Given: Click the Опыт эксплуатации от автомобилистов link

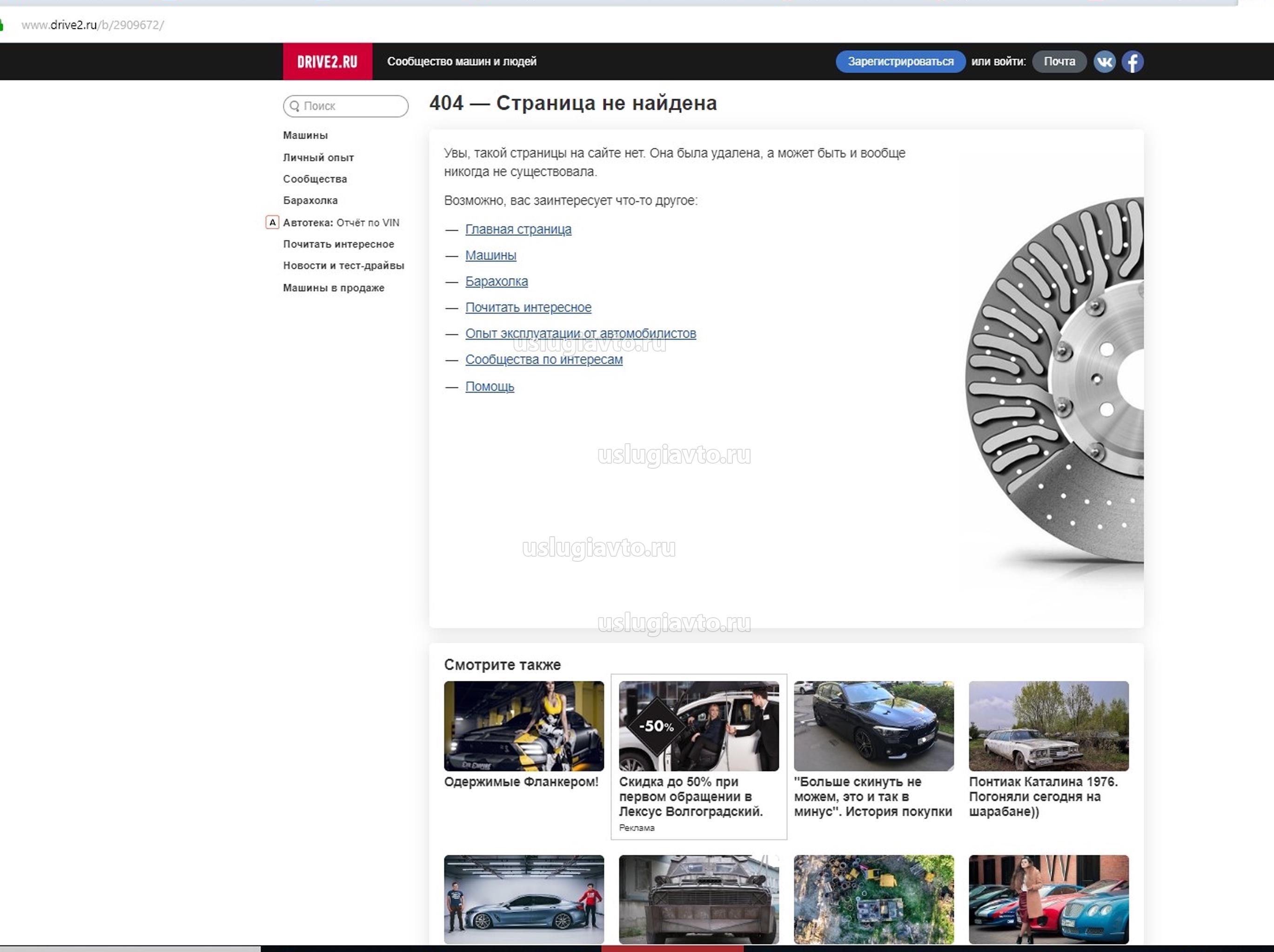Looking at the screenshot, I should [580, 333].
